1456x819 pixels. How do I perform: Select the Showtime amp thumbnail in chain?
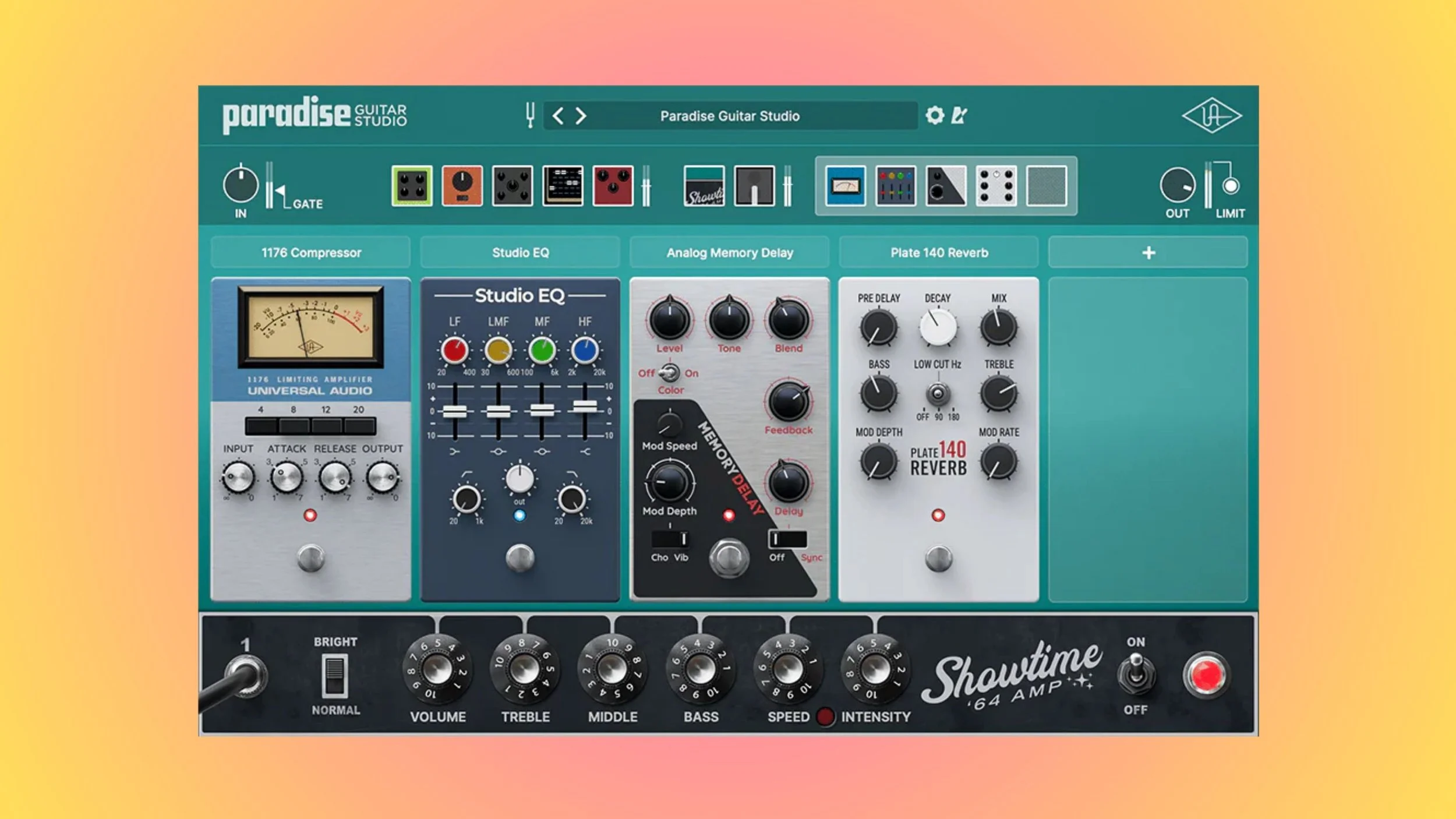pyautogui.click(x=704, y=186)
